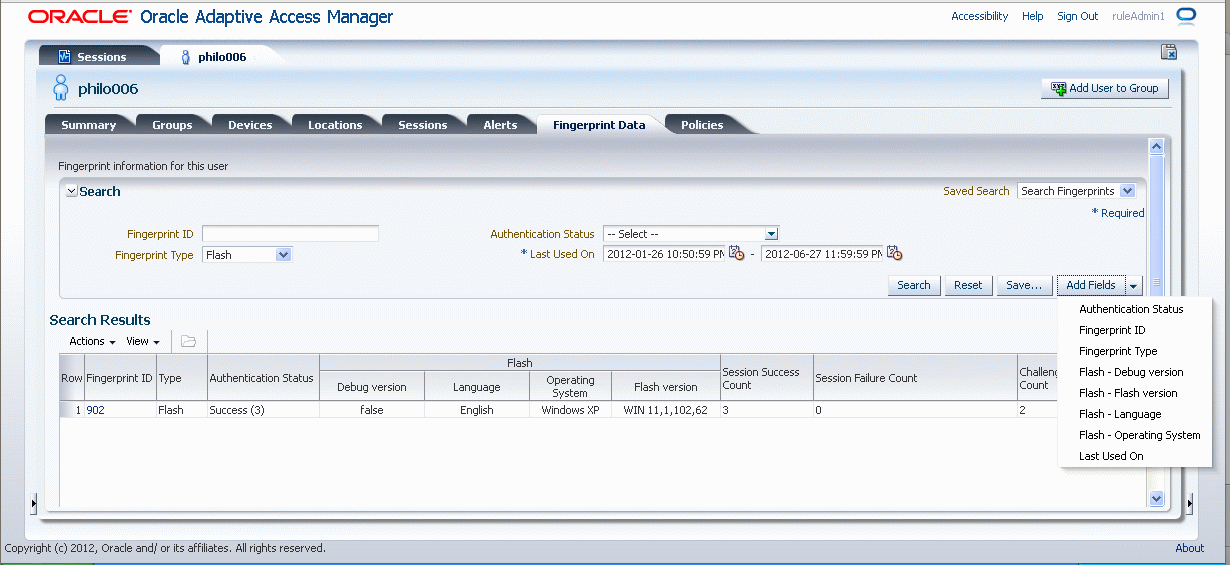Click the Sign Out link
This screenshot has width=1230, height=565.
coord(1078,16)
